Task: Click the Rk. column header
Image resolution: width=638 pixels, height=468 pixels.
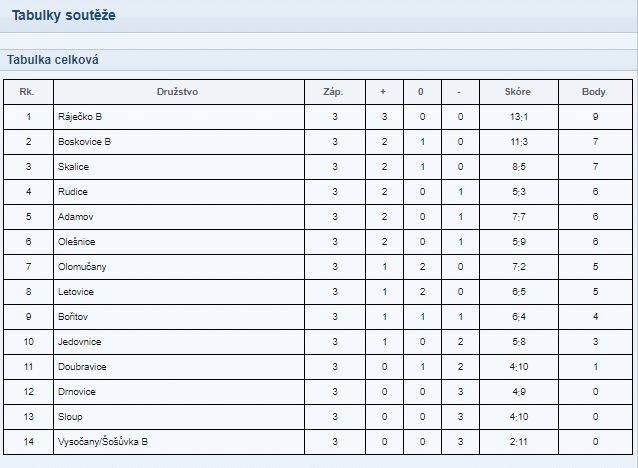Action: [26, 92]
